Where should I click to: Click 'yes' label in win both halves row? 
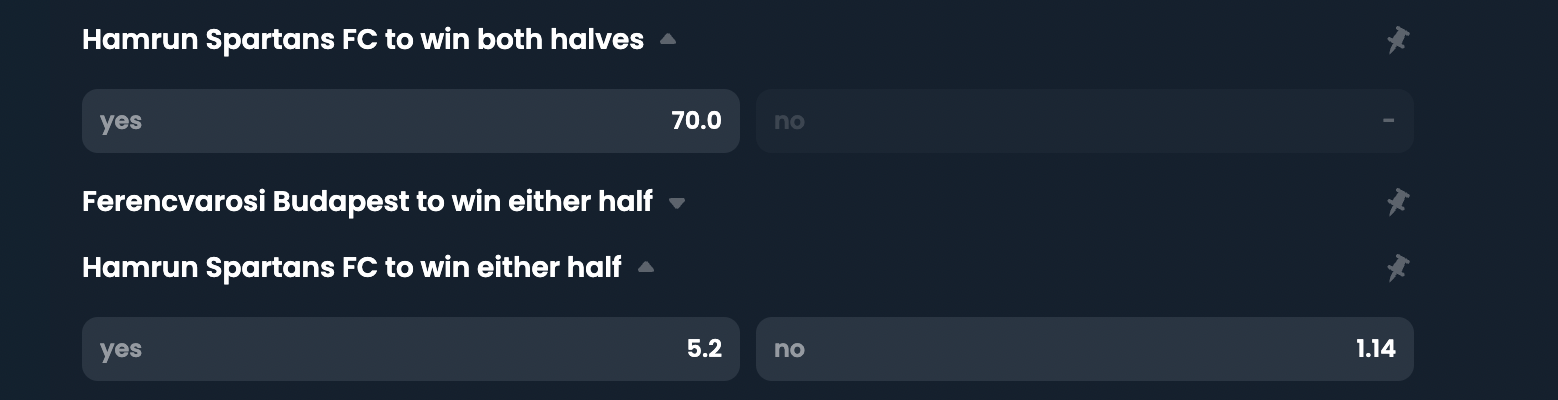pos(121,121)
